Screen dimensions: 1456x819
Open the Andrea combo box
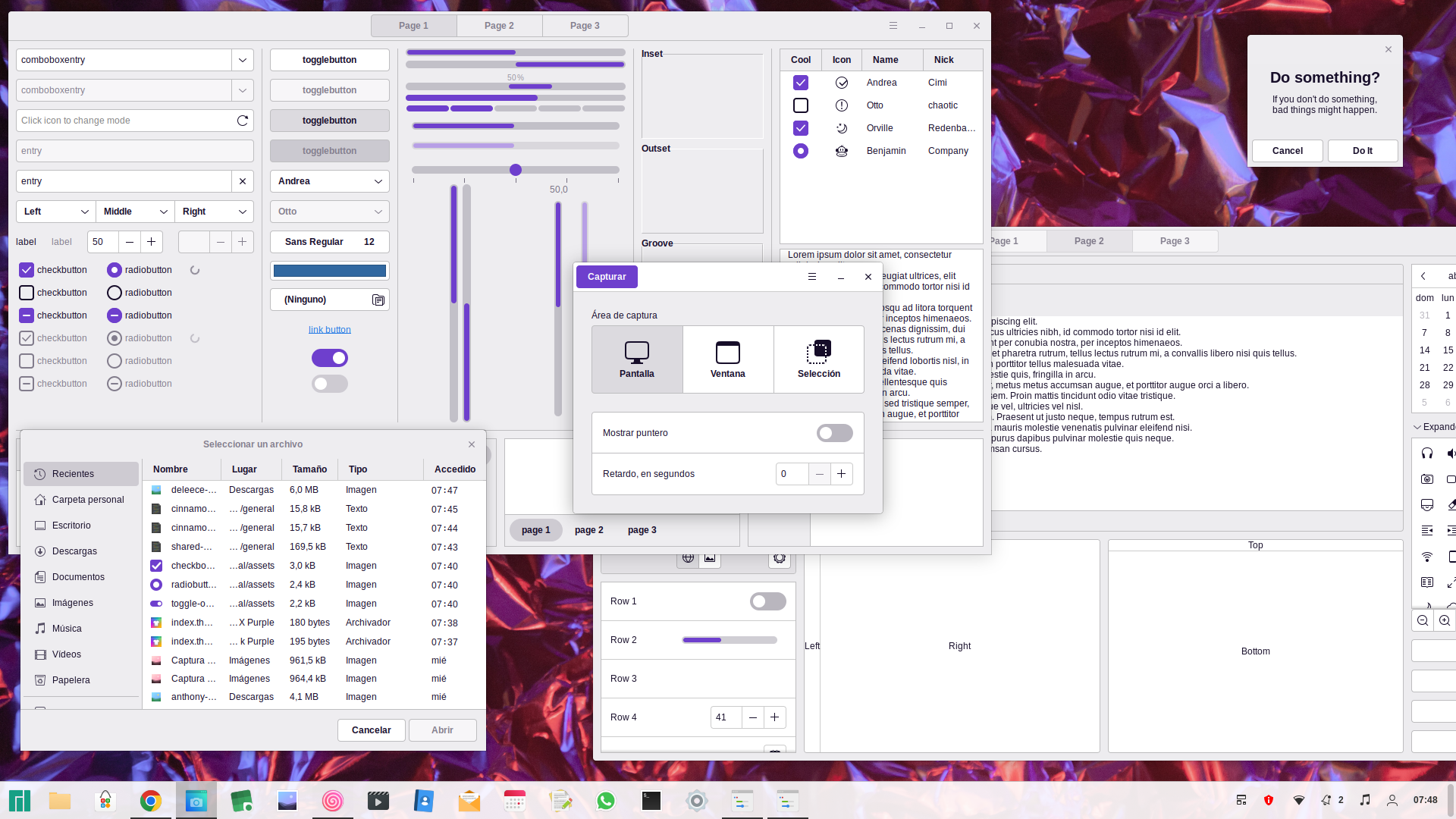(330, 181)
